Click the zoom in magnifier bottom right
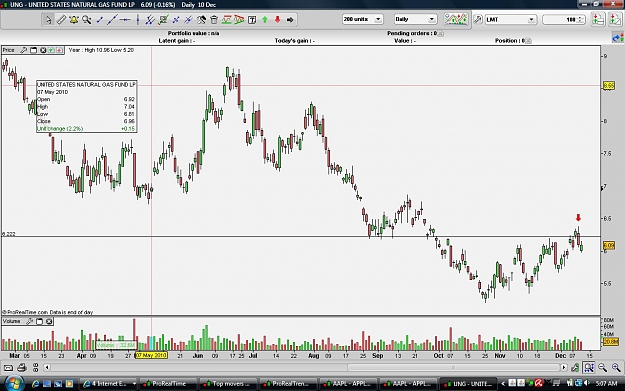The image size is (625, 391). (x=616, y=367)
